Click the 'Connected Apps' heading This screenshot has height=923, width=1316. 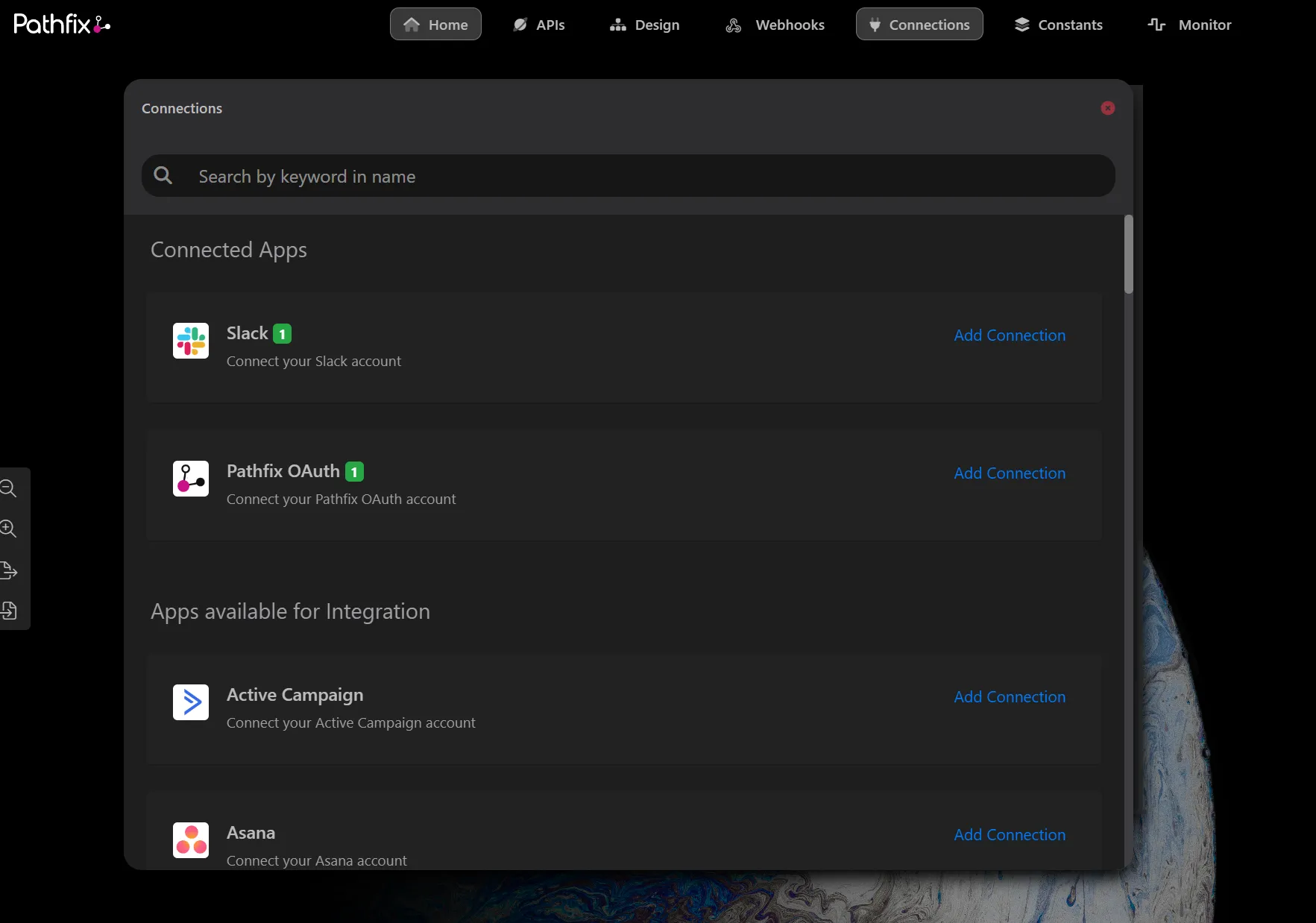pos(229,250)
